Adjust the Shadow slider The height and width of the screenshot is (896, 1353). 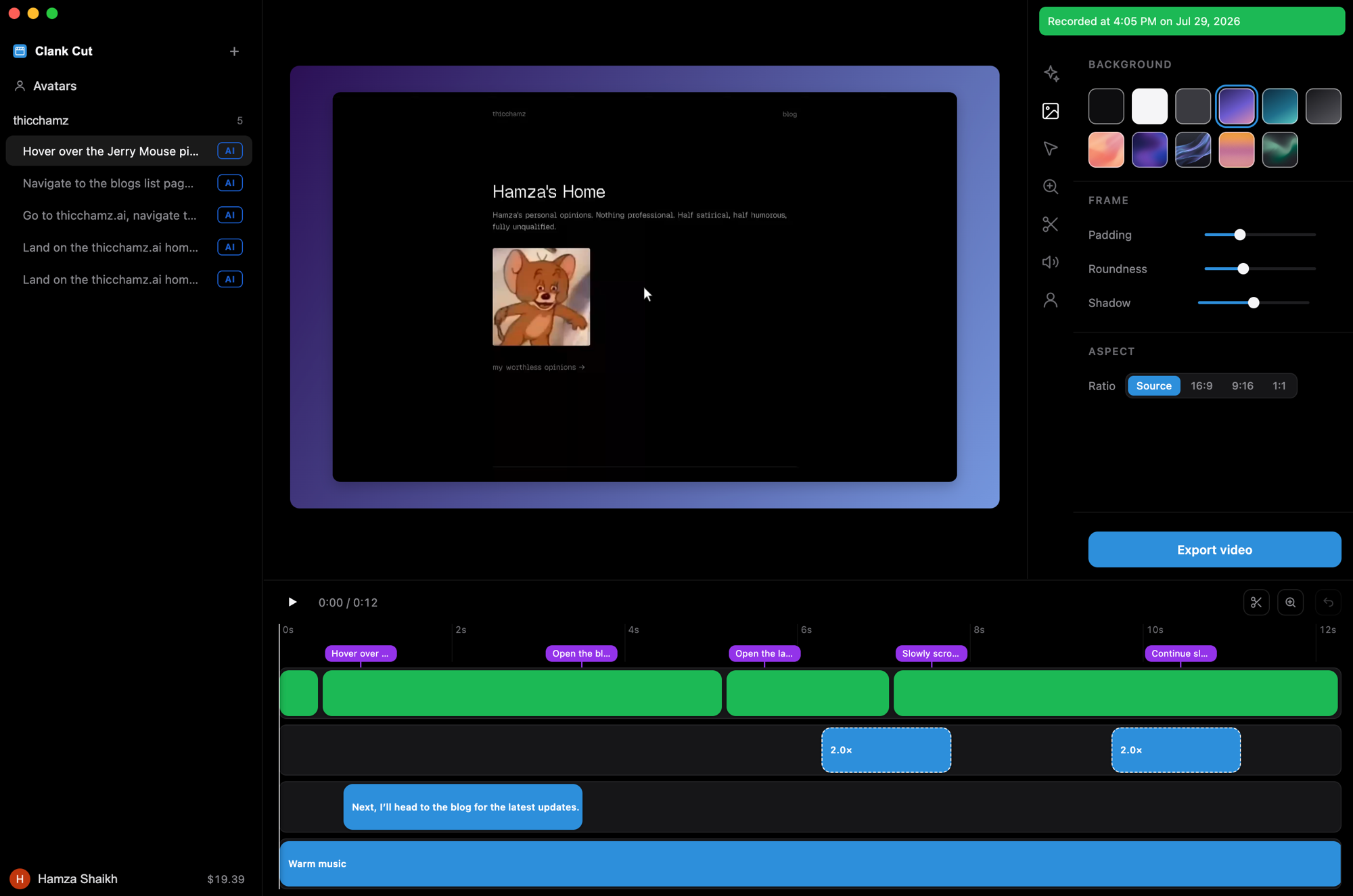pyautogui.click(x=1253, y=302)
